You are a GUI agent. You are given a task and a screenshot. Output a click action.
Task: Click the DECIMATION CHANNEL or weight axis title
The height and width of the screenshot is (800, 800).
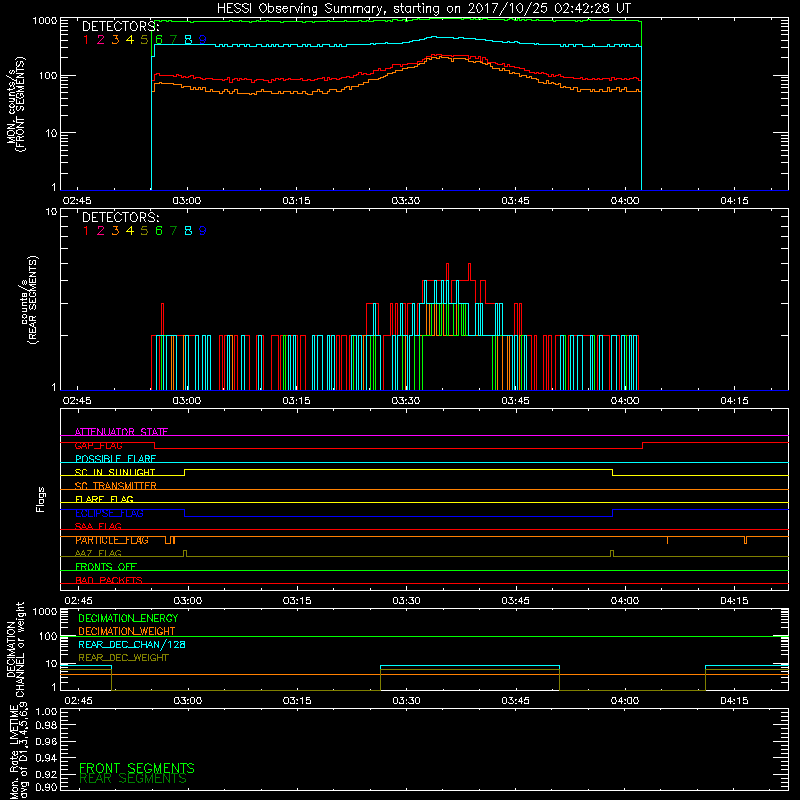coord(15,649)
